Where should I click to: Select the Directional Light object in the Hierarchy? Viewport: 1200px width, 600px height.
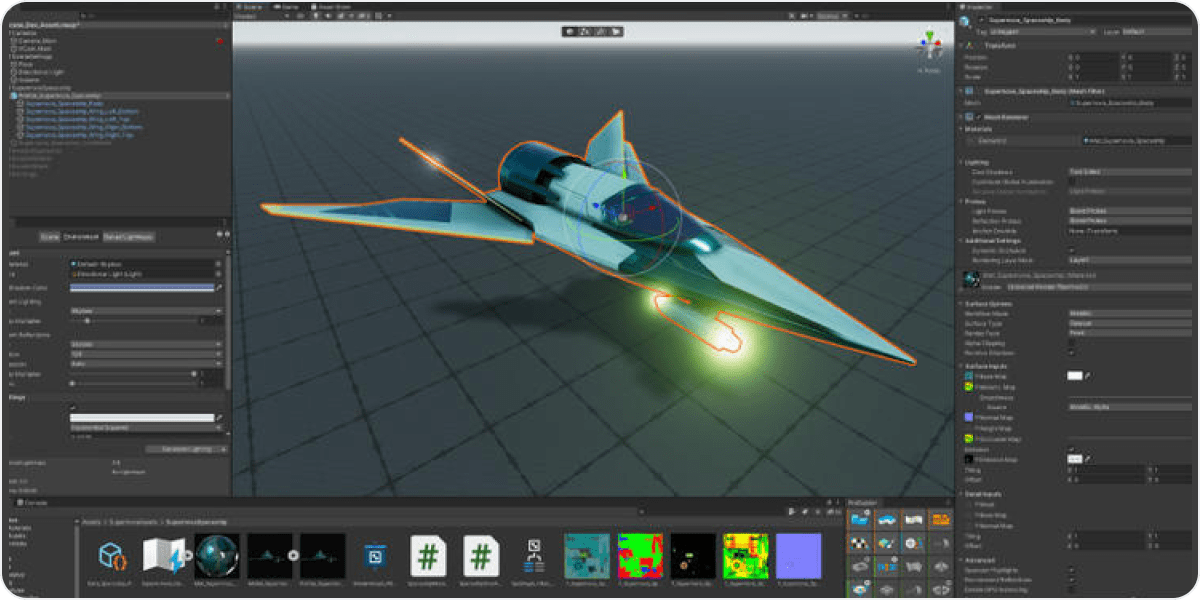tap(43, 72)
